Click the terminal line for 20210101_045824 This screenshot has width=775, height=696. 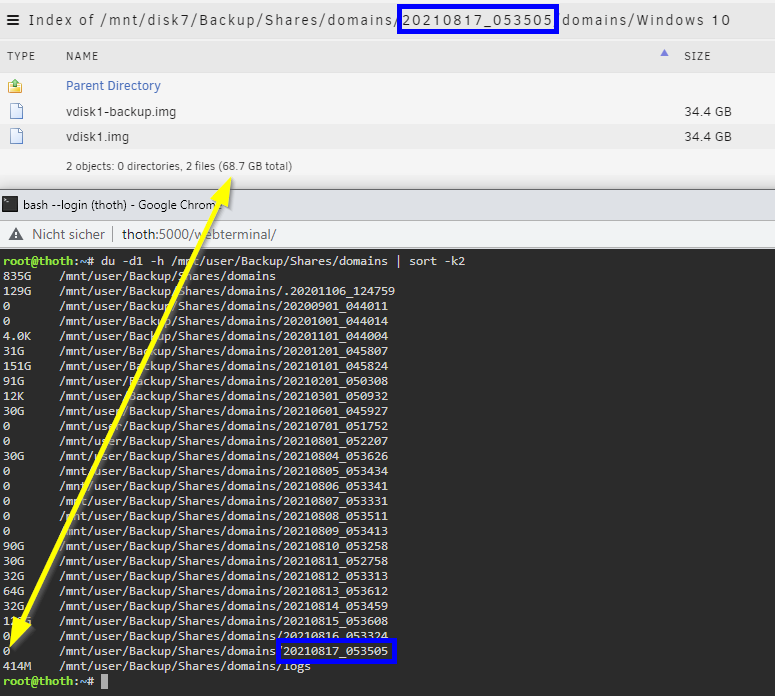pos(195,366)
